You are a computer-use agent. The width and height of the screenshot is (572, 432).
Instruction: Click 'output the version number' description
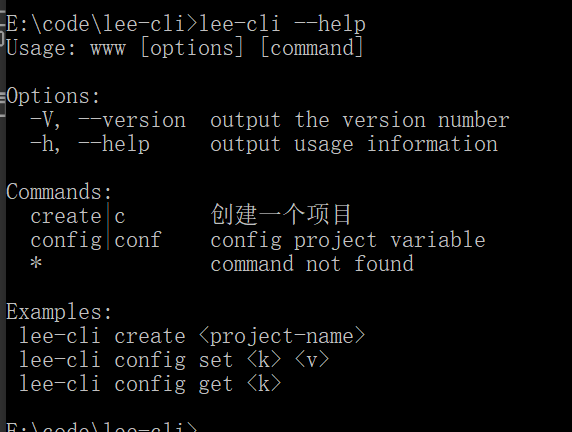coord(360,120)
